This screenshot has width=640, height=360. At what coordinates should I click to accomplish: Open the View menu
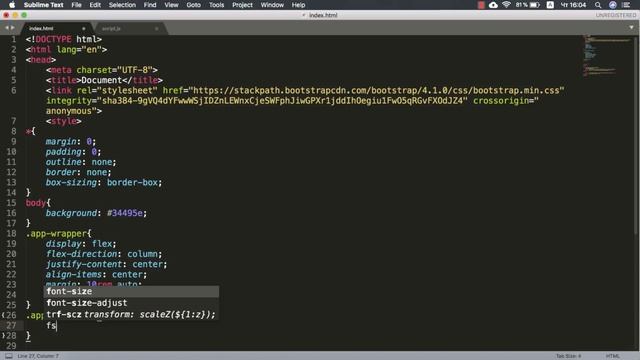tap(171, 5)
